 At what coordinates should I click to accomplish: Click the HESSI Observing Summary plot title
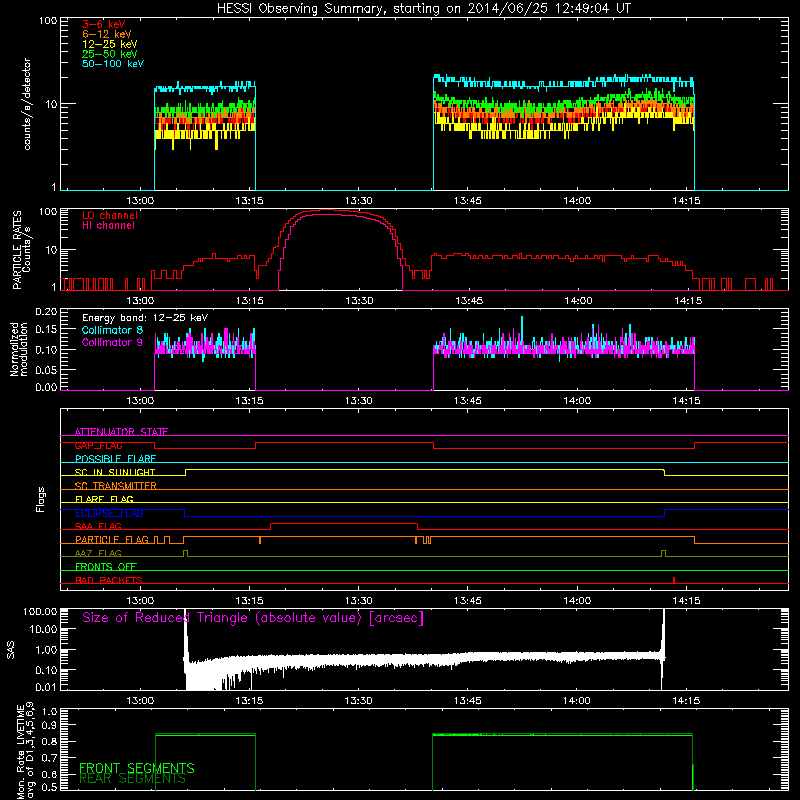423,9
